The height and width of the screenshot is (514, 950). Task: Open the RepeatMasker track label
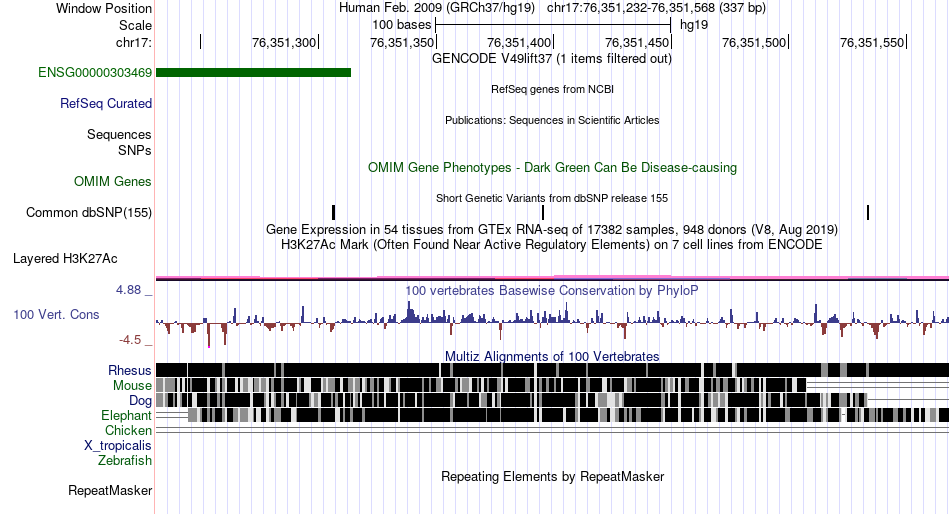coord(110,490)
